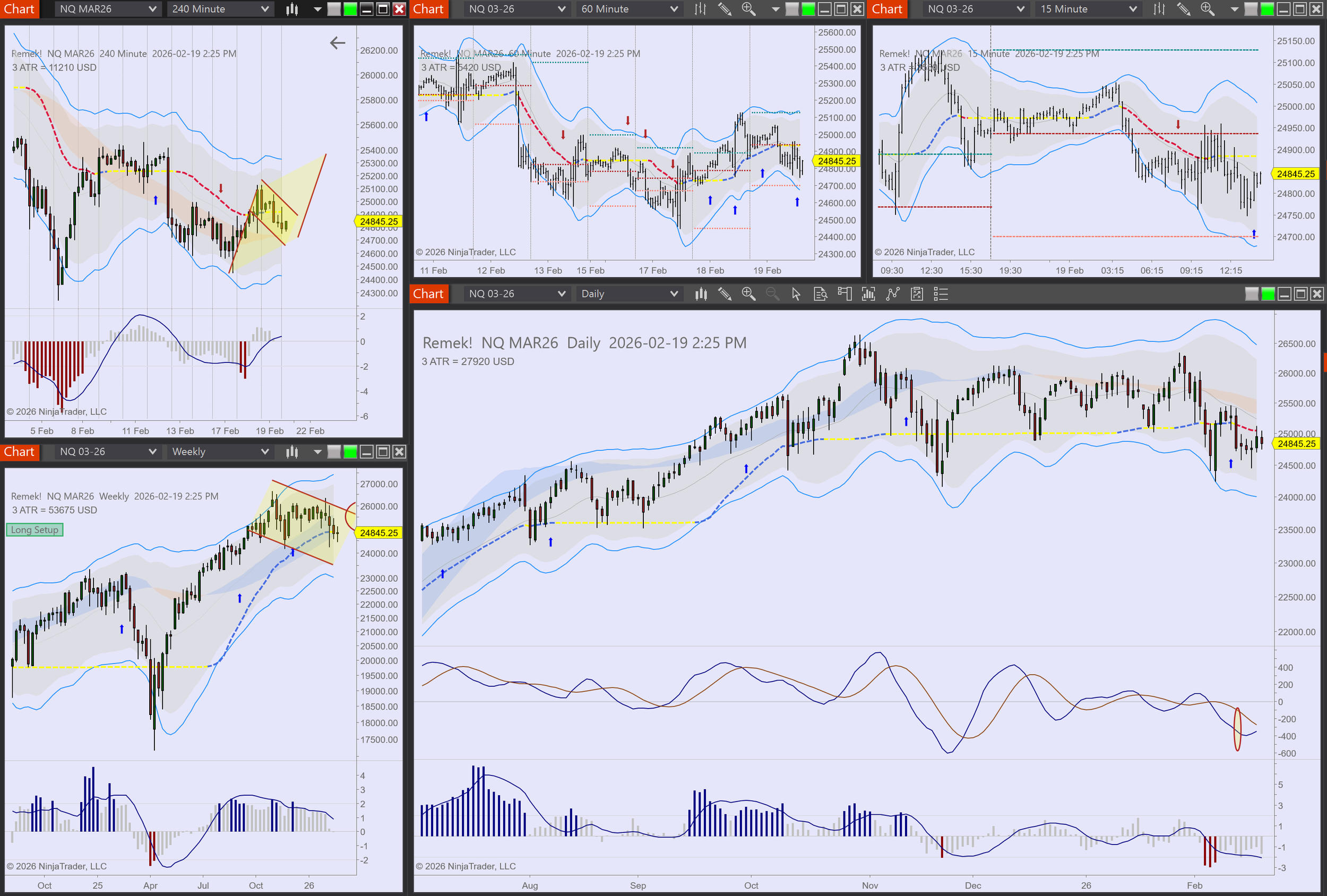Toggle gray interval link on 60 Minute chart
The image size is (1327, 896).
pyautogui.click(x=792, y=9)
